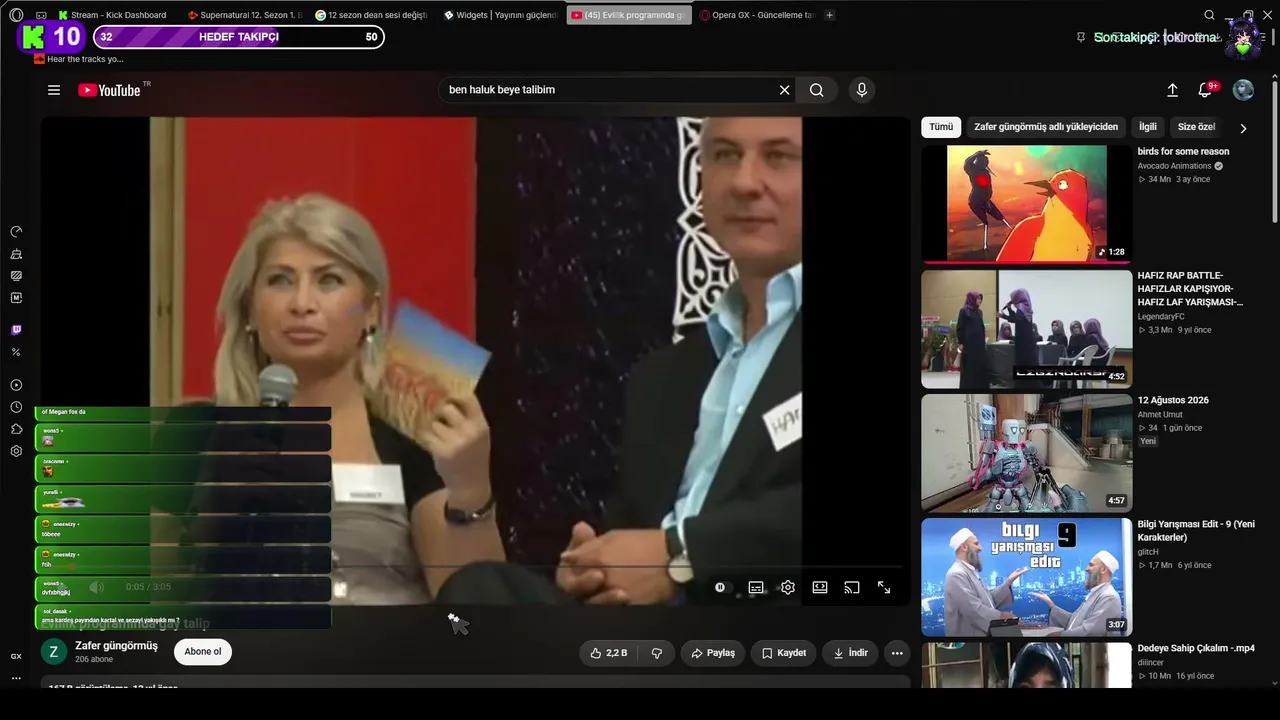Open the Zafer güngörmüş channel name
1280x720 pixels.
pyautogui.click(x=116, y=646)
